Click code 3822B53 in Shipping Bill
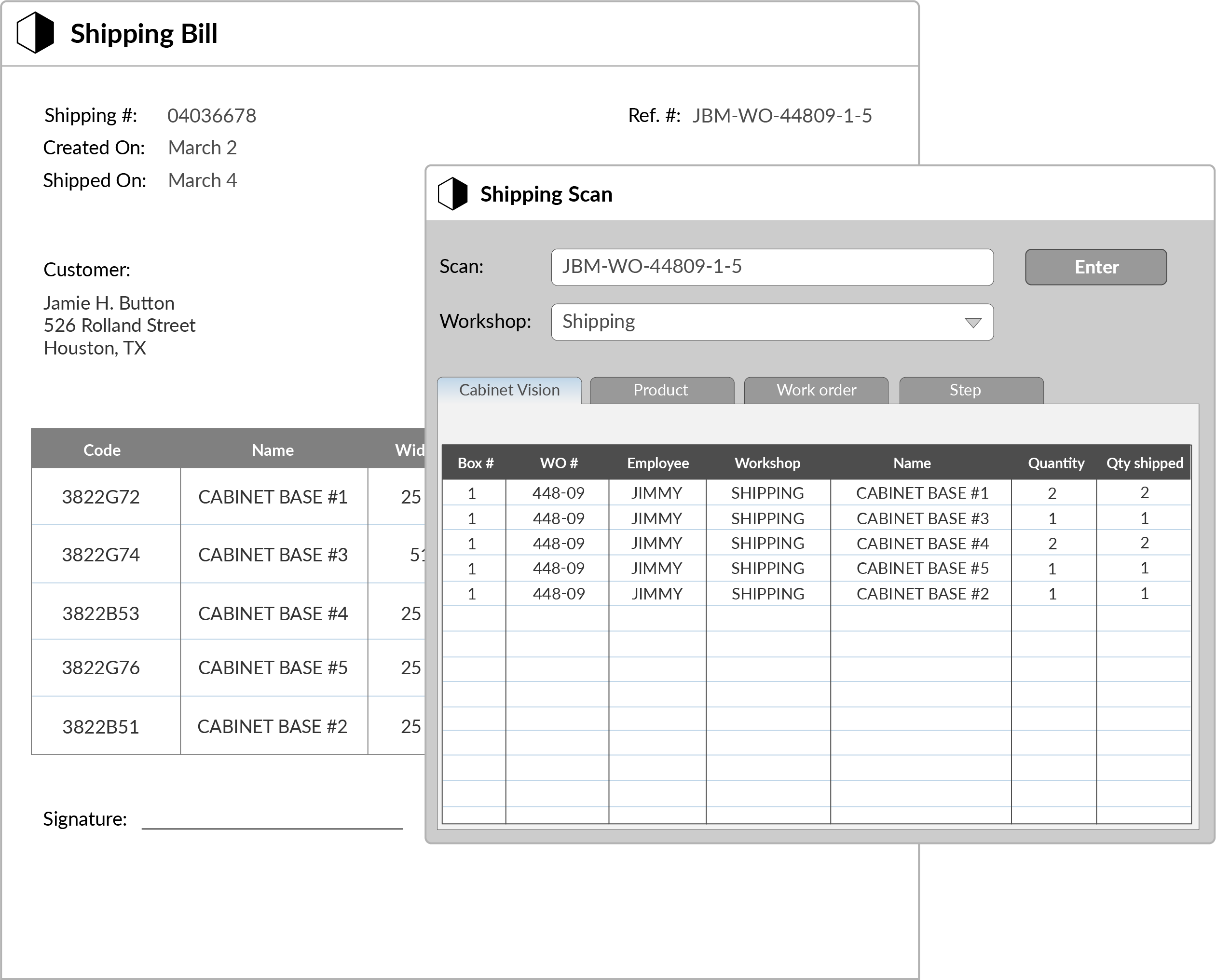The height and width of the screenshot is (980, 1216). click(x=100, y=613)
